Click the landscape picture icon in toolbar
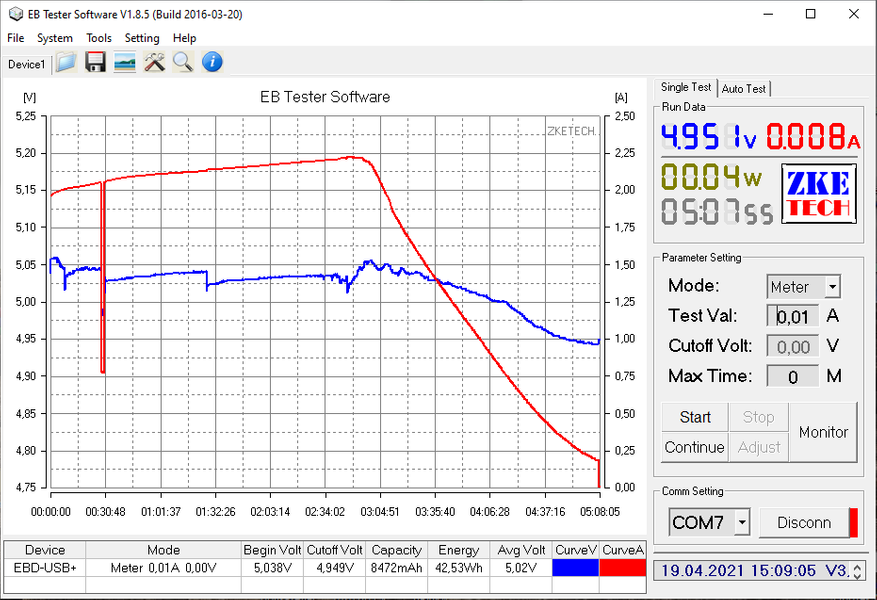 pyautogui.click(x=125, y=63)
